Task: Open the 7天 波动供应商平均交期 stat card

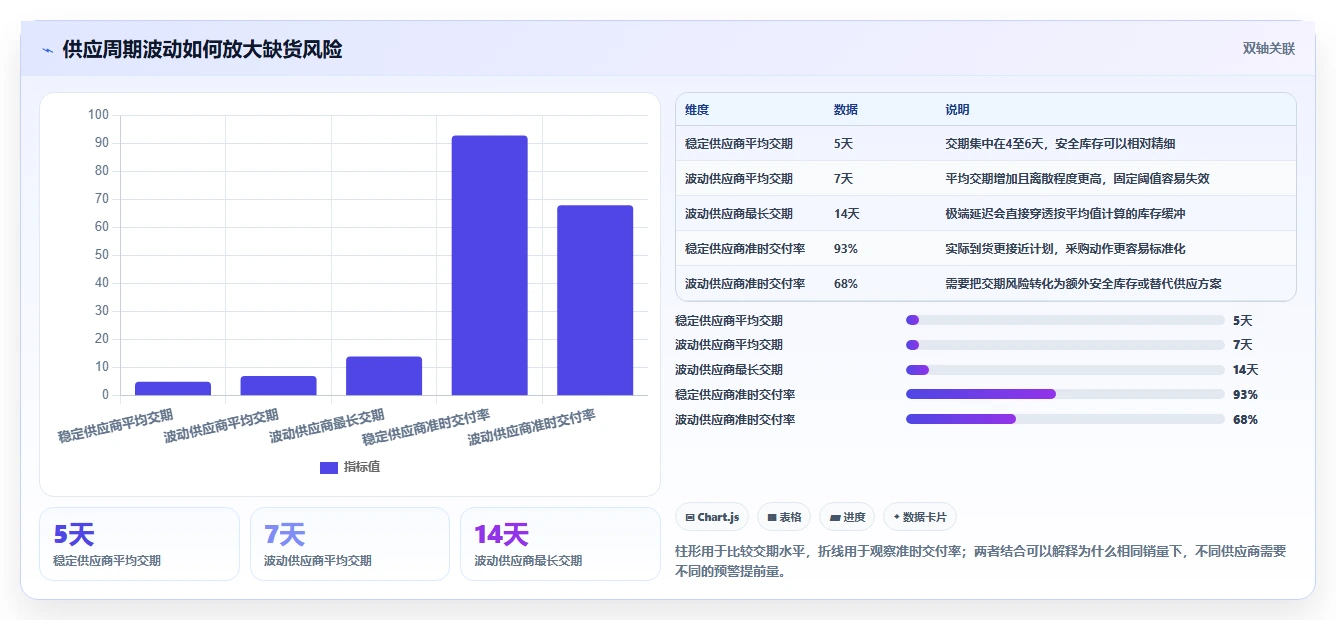Action: click(350, 544)
